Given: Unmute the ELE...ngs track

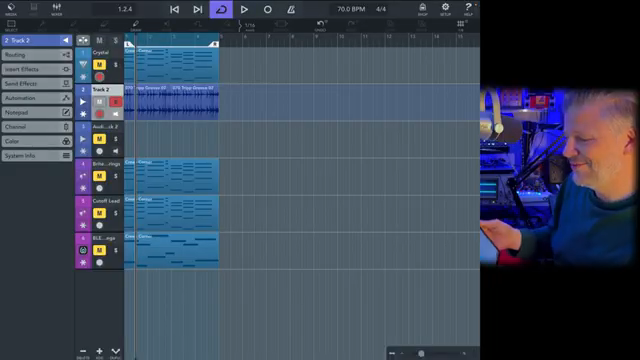Looking at the screenshot, I should [x=99, y=250].
